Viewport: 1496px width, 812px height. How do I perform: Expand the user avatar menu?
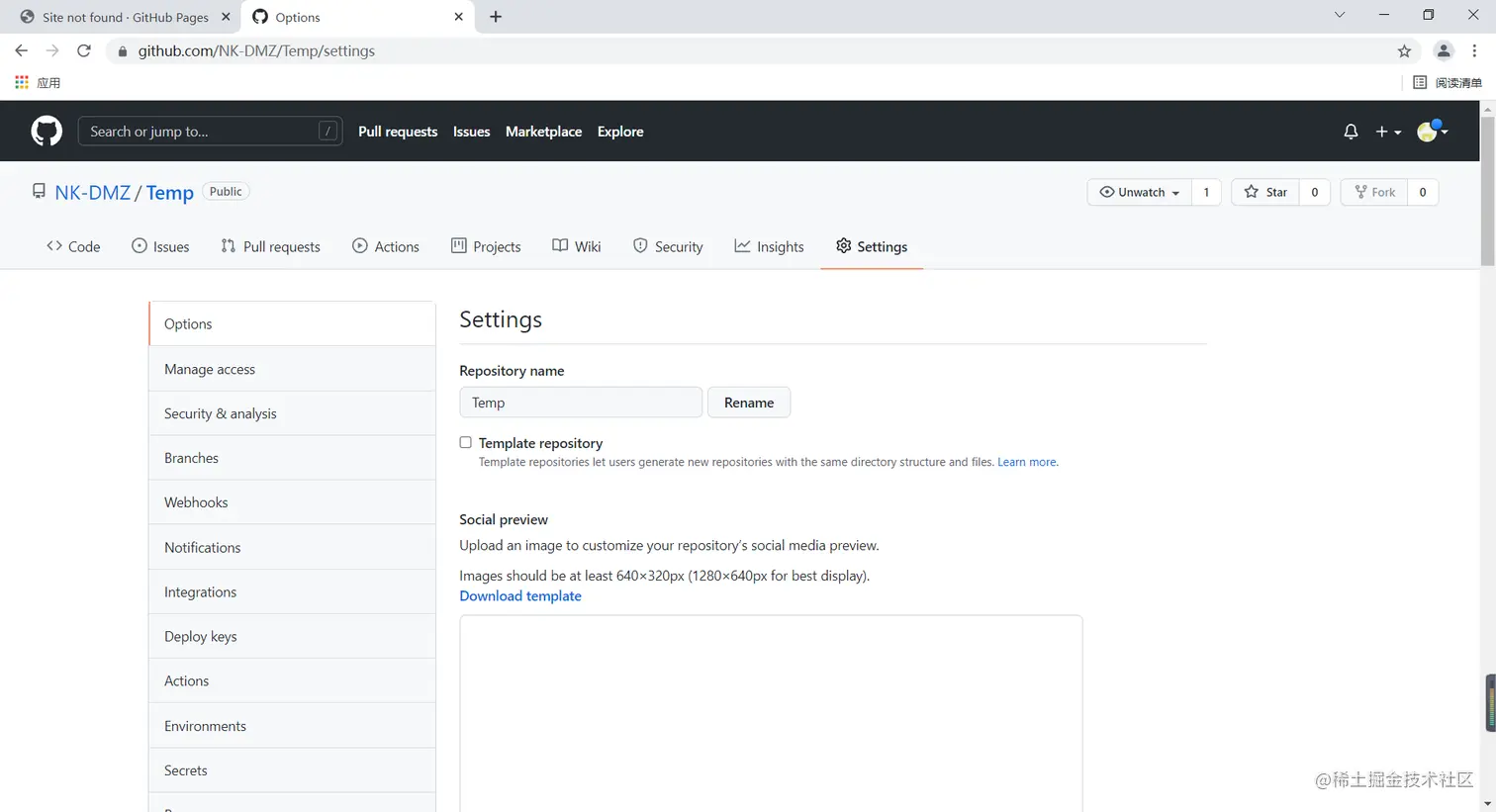1433,132
